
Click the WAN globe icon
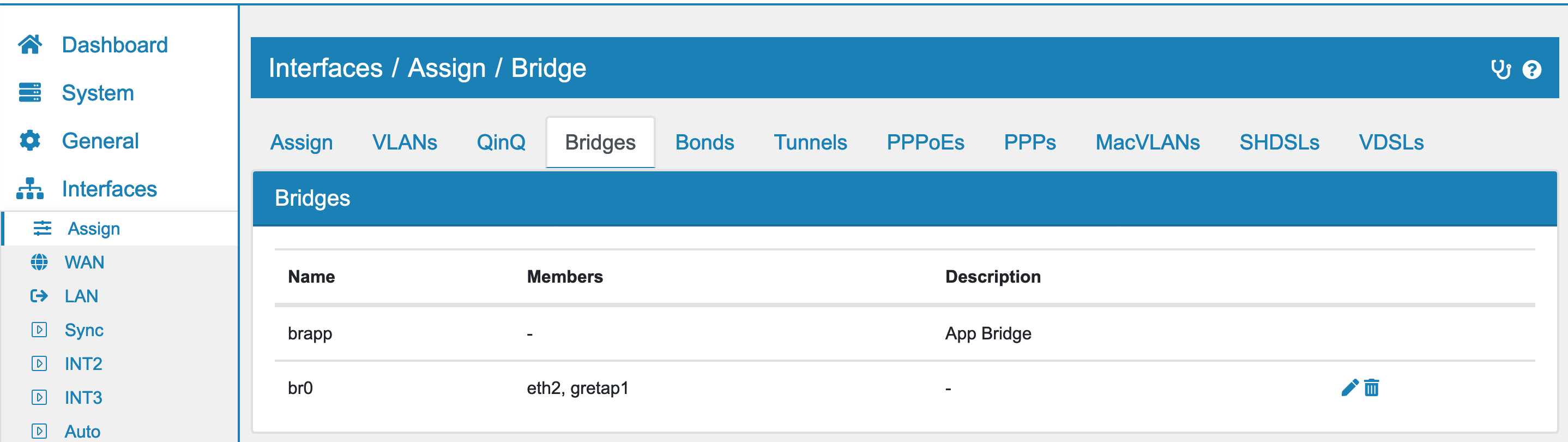(39, 262)
